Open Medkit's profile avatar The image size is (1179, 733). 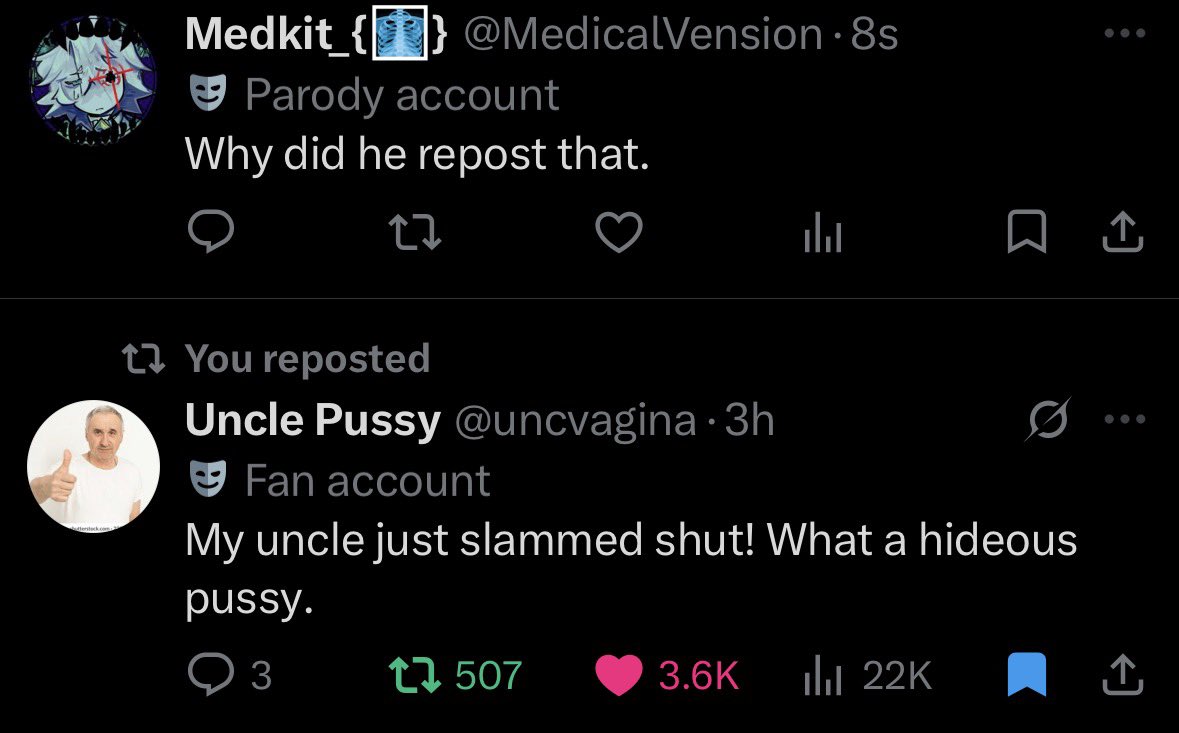coord(93,80)
